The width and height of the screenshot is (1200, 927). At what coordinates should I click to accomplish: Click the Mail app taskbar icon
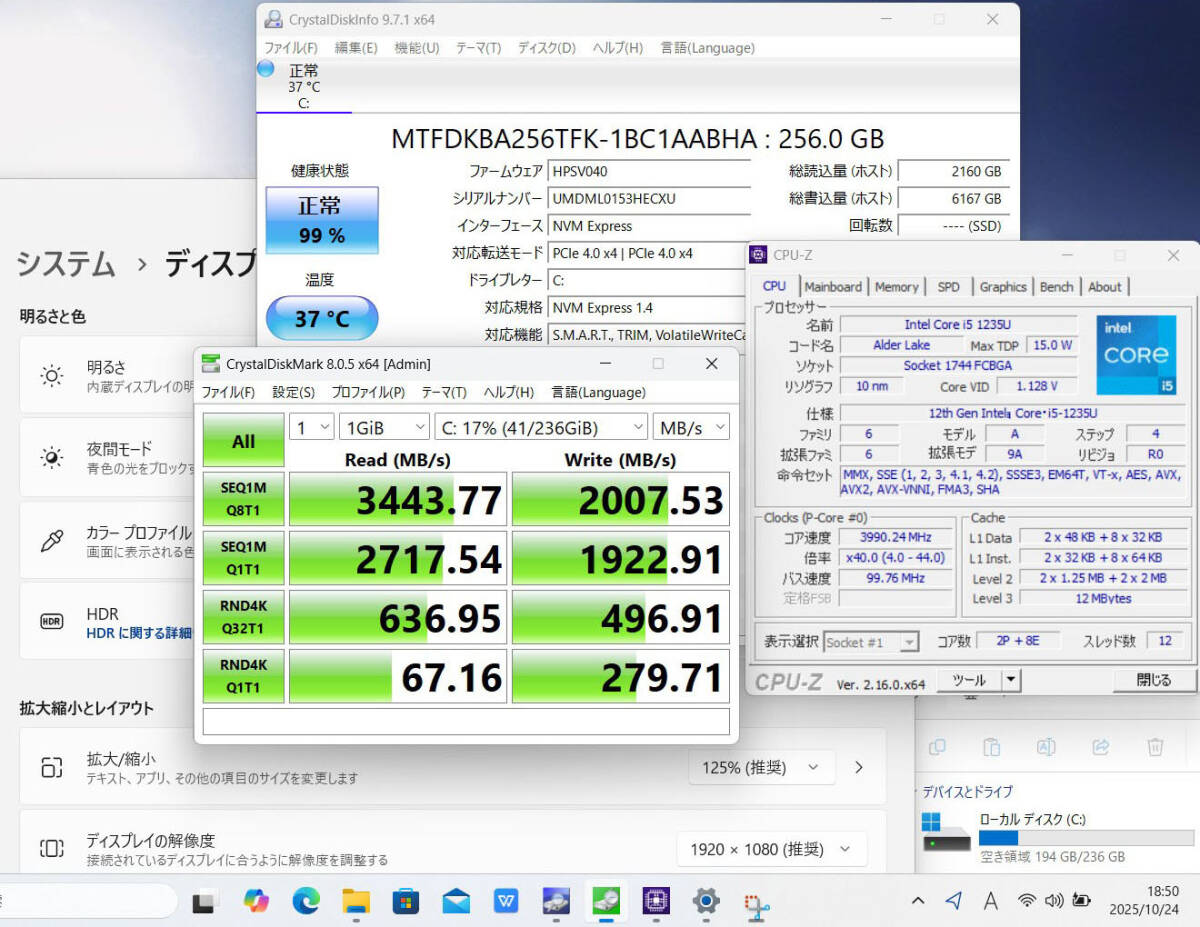456,901
